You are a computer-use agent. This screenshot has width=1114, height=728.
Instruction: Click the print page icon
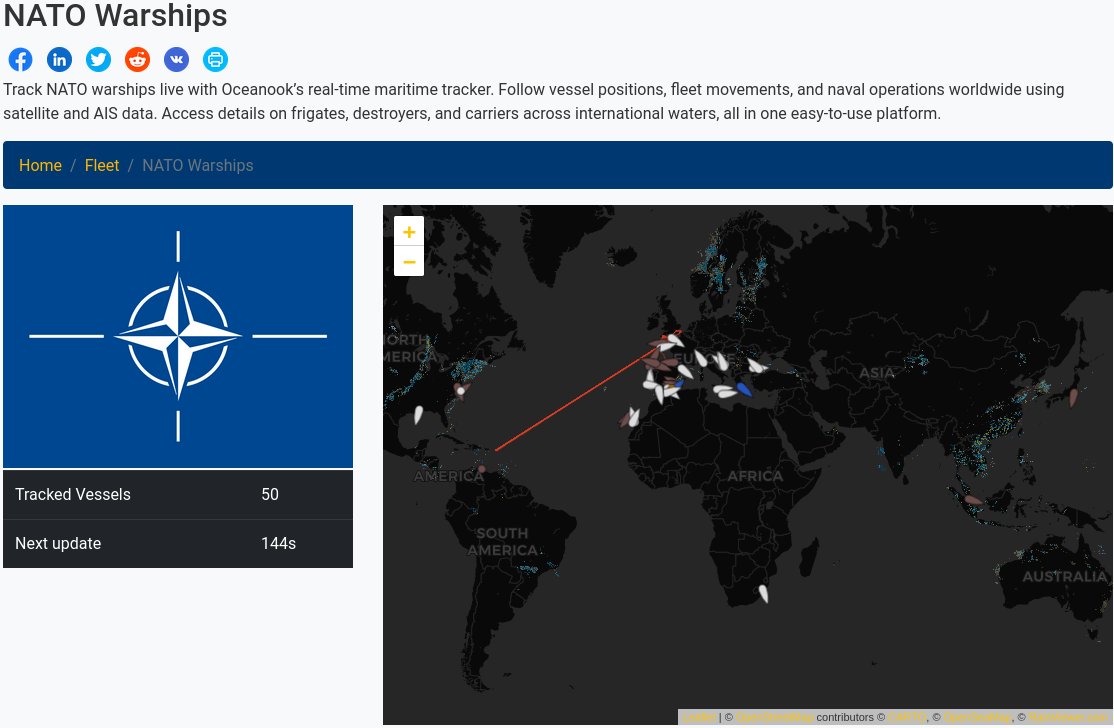point(215,60)
